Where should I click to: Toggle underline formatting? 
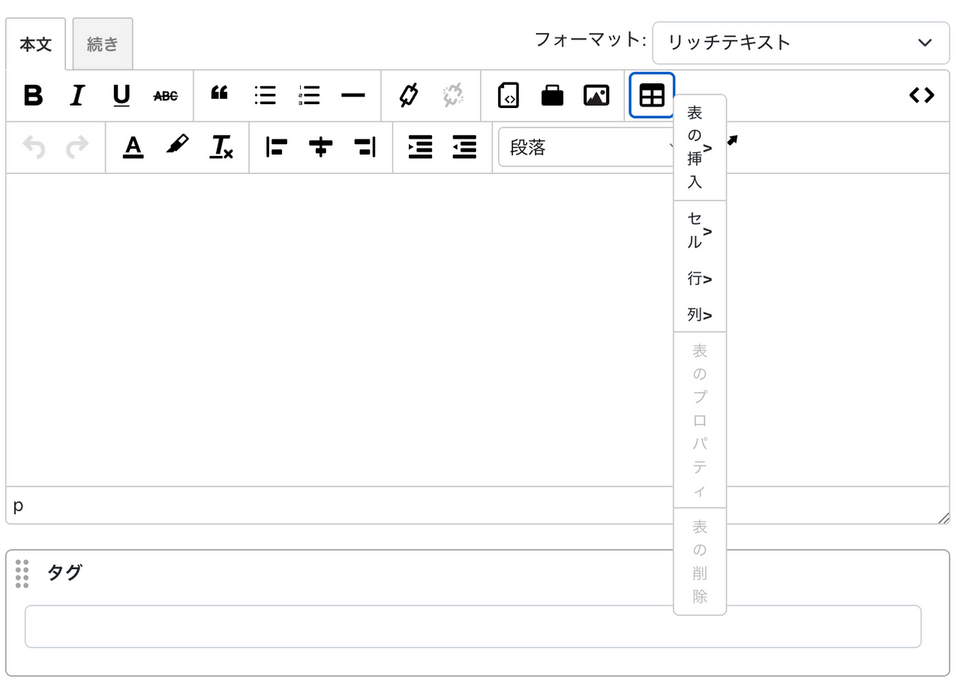click(x=121, y=96)
